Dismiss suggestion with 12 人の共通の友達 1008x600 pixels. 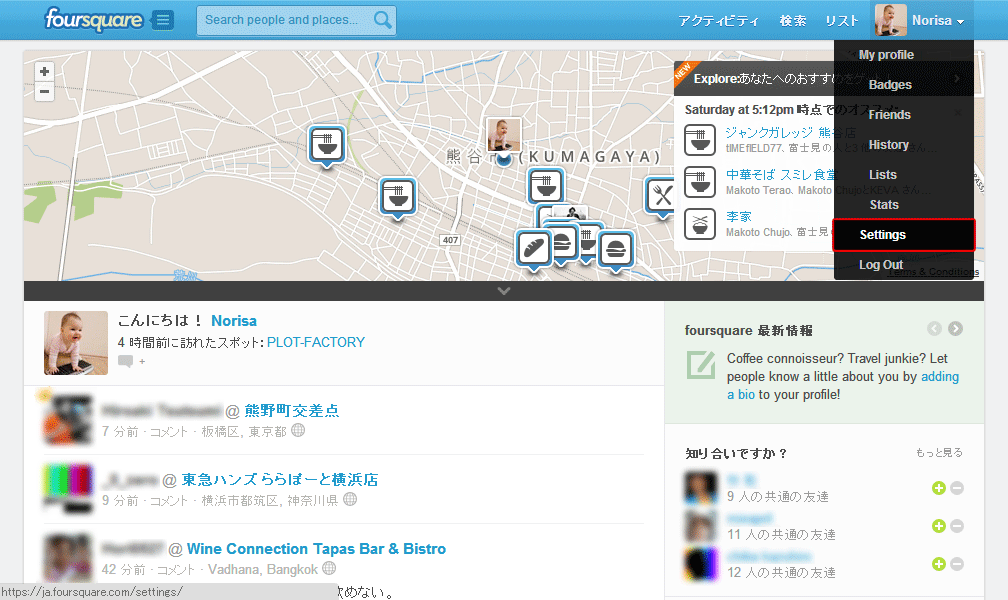(x=957, y=564)
